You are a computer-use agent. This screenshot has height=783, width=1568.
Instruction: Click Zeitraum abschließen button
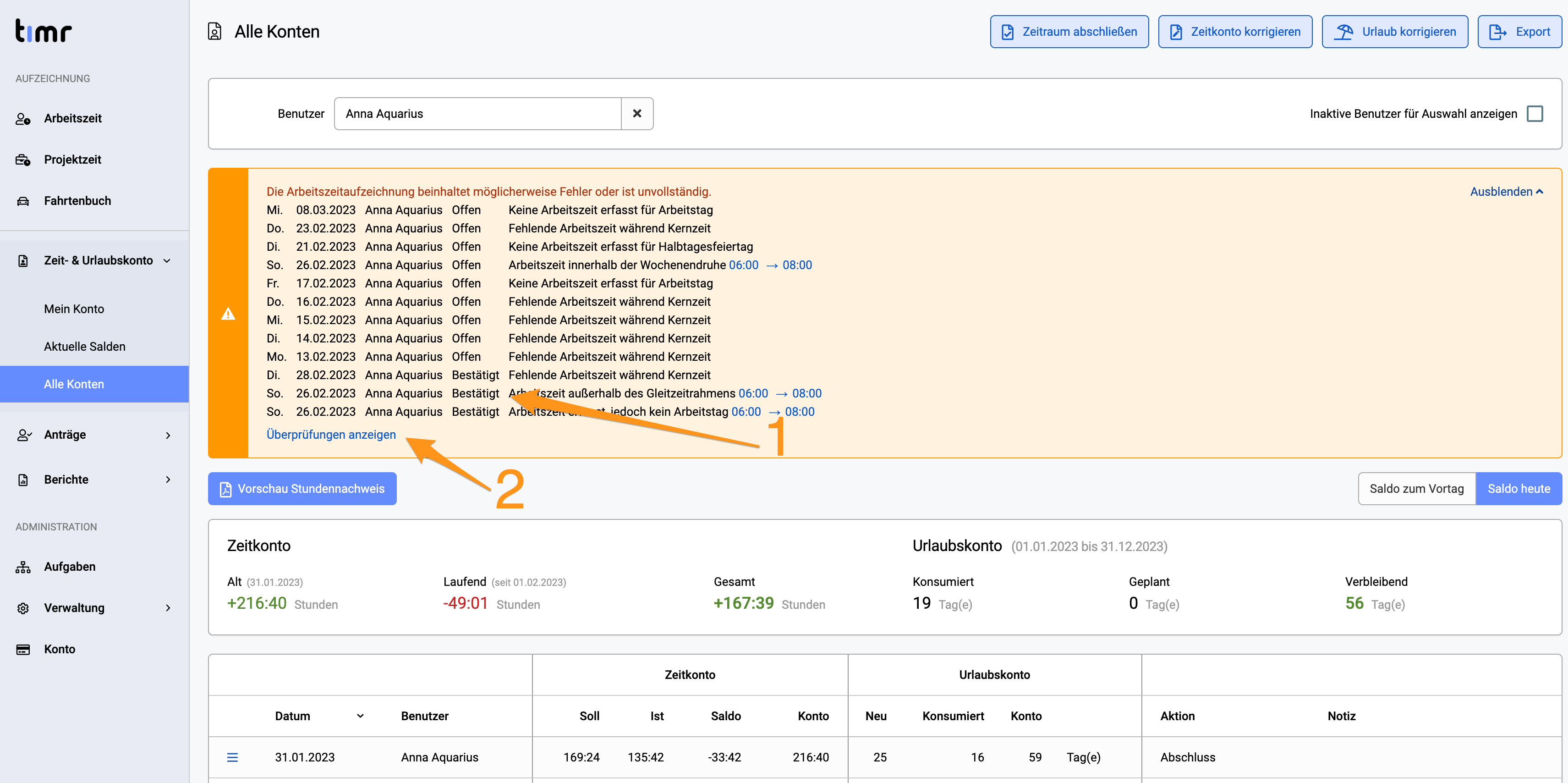[x=1069, y=32]
